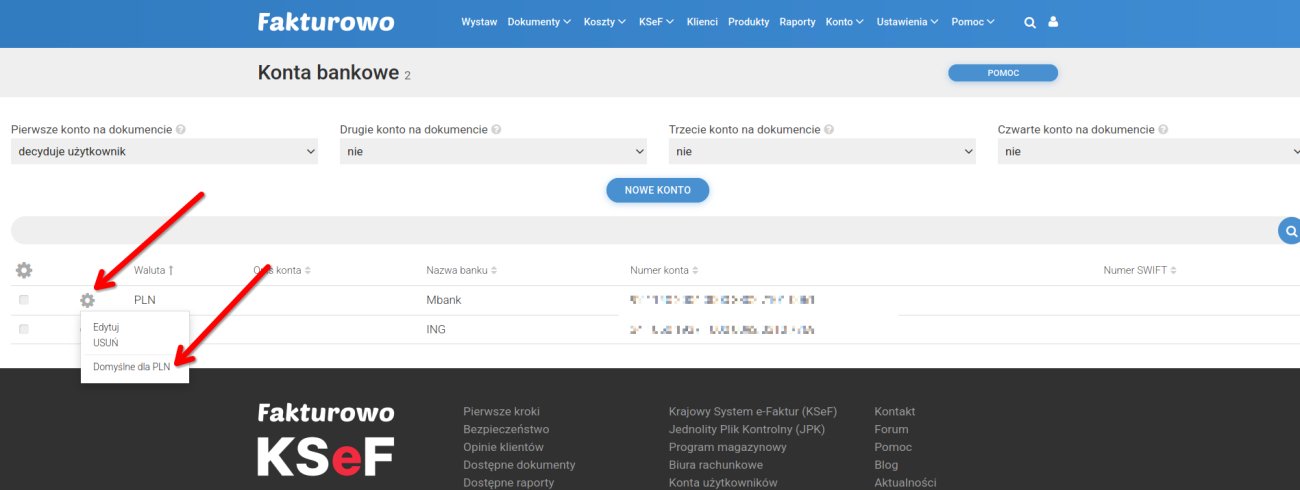Open footer link Pomoc
1300x490 pixels.
click(x=893, y=447)
